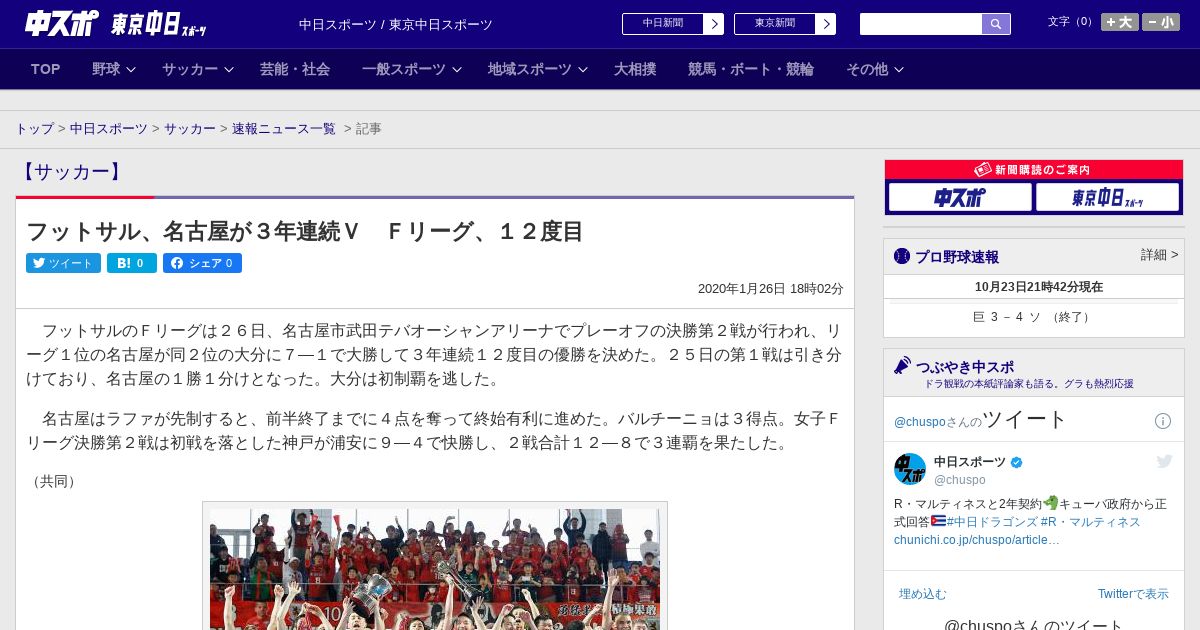Click the baseball icon beside プロ野球速報
The width and height of the screenshot is (1200, 630).
[902, 256]
